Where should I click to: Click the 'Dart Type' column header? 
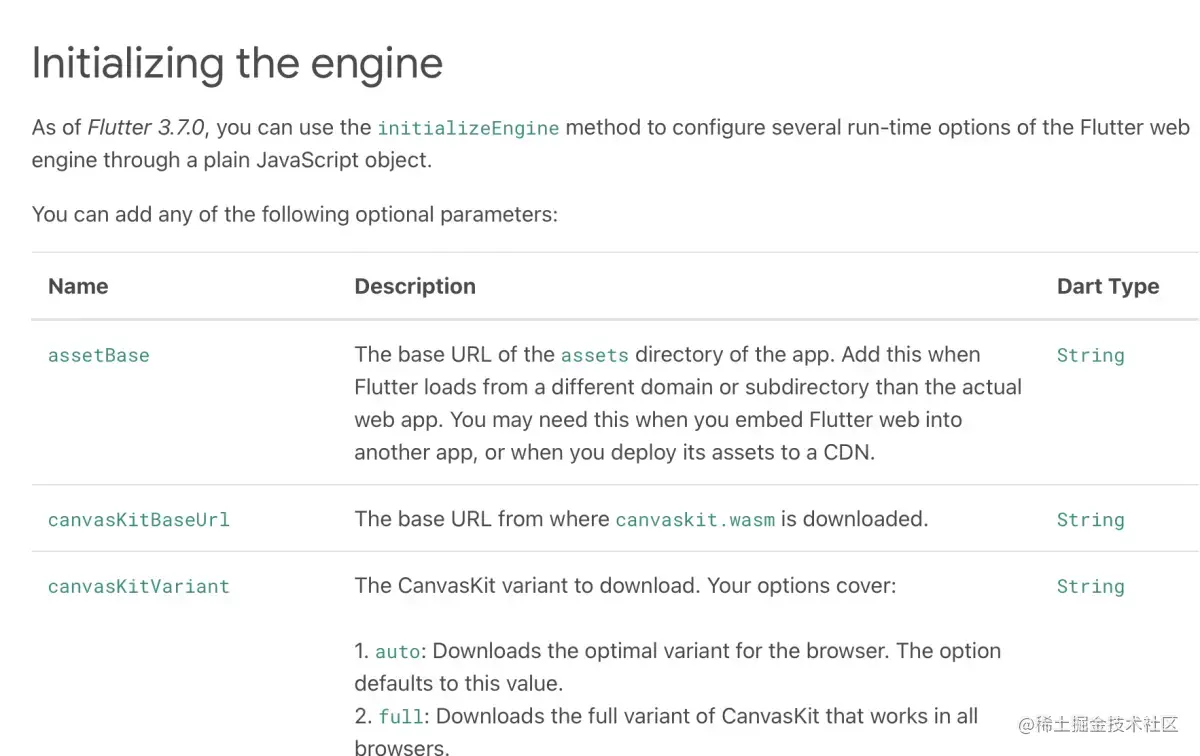click(x=1107, y=286)
